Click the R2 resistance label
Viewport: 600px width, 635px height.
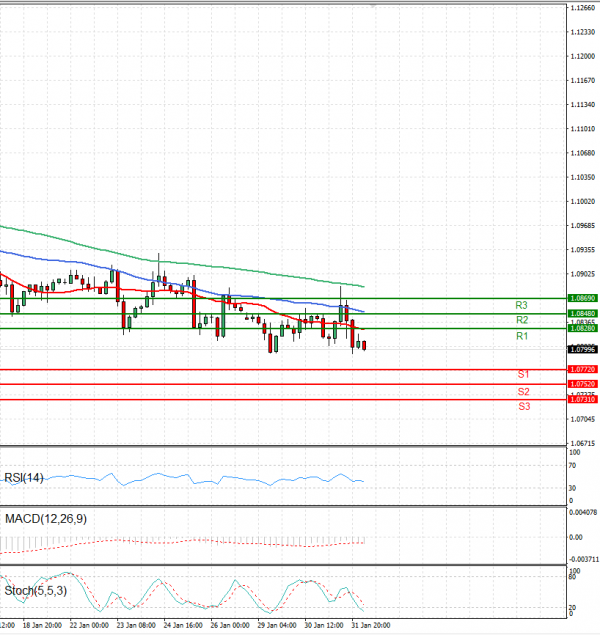pyautogui.click(x=522, y=320)
